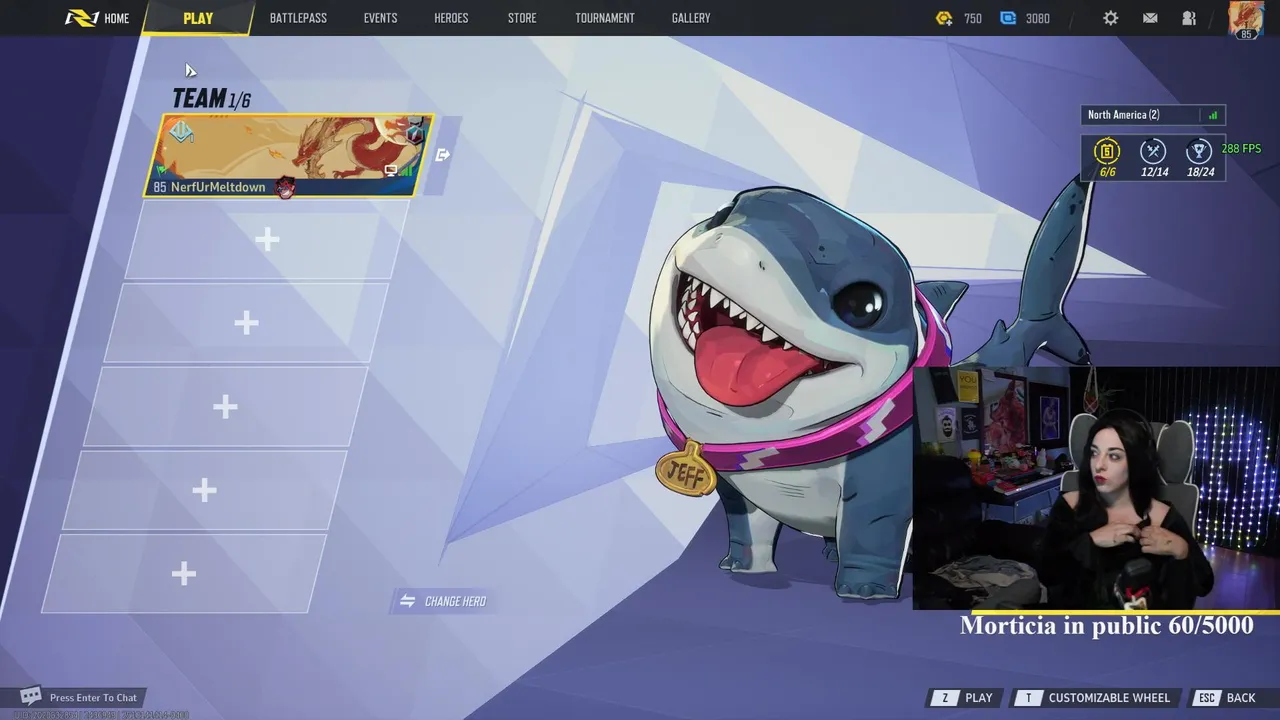The image size is (1280, 720).
Task: Click the TEAM 1/6 heading
Action: point(211,98)
